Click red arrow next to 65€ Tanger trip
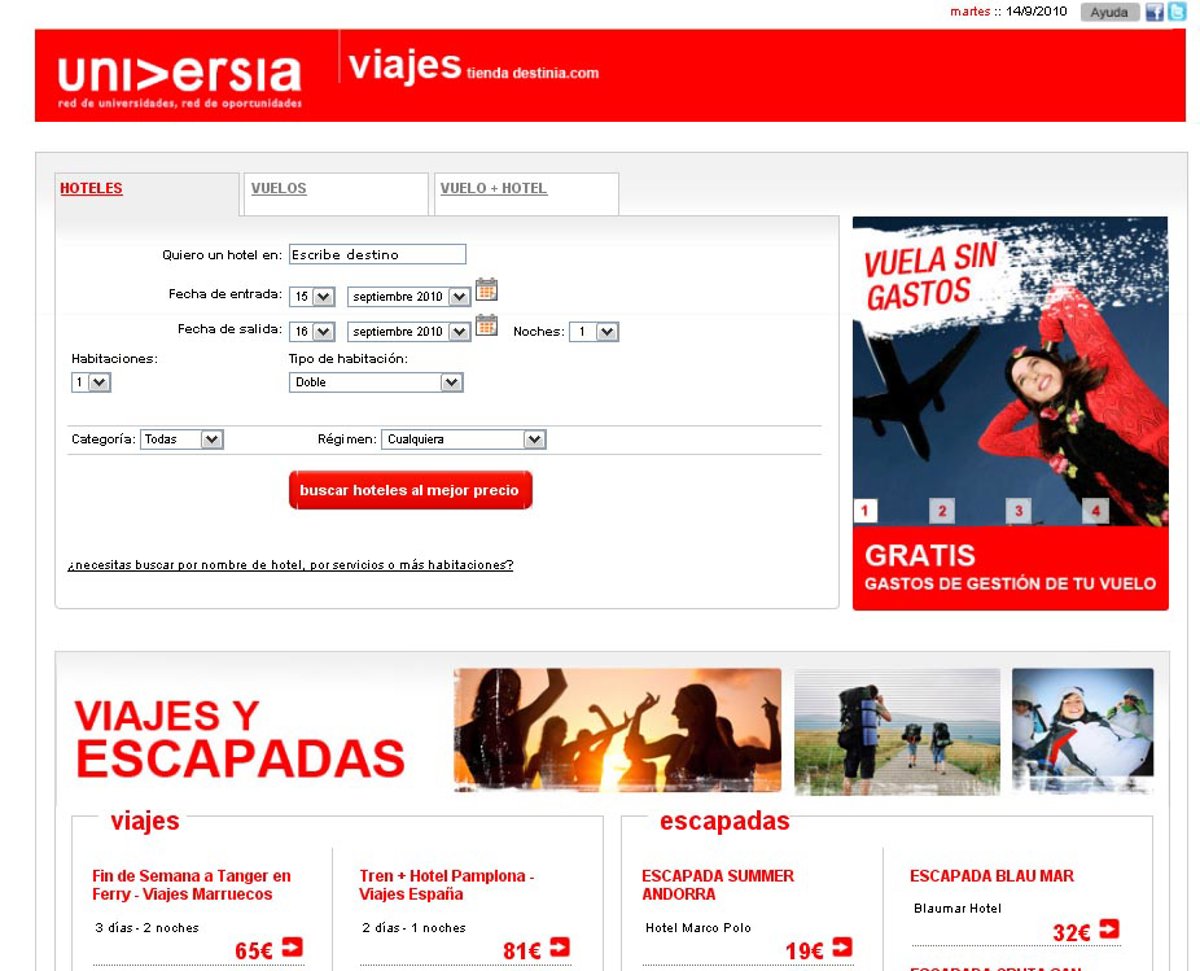Viewport: 1200px width, 971px height. coord(292,946)
